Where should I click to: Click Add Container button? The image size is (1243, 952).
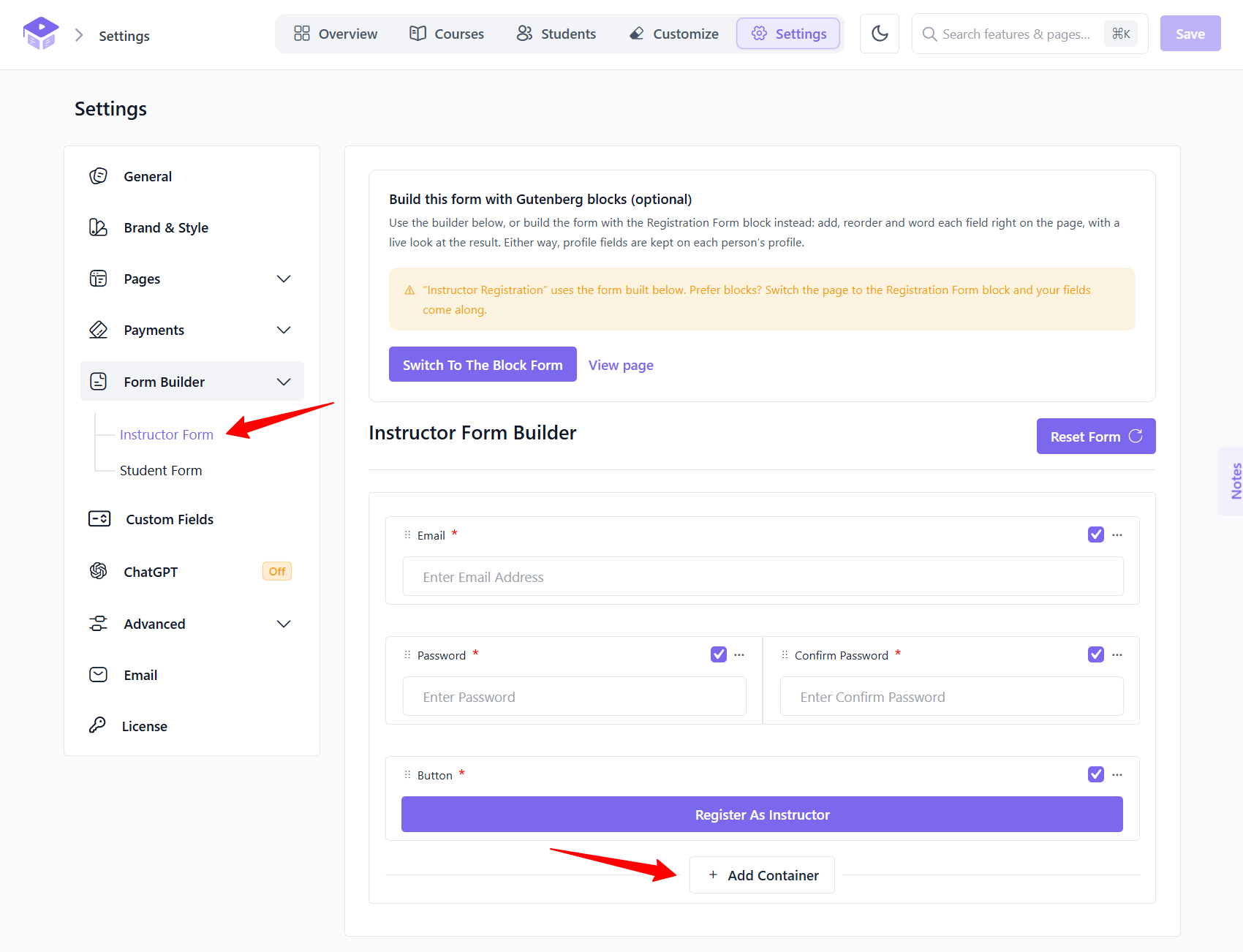[762, 875]
